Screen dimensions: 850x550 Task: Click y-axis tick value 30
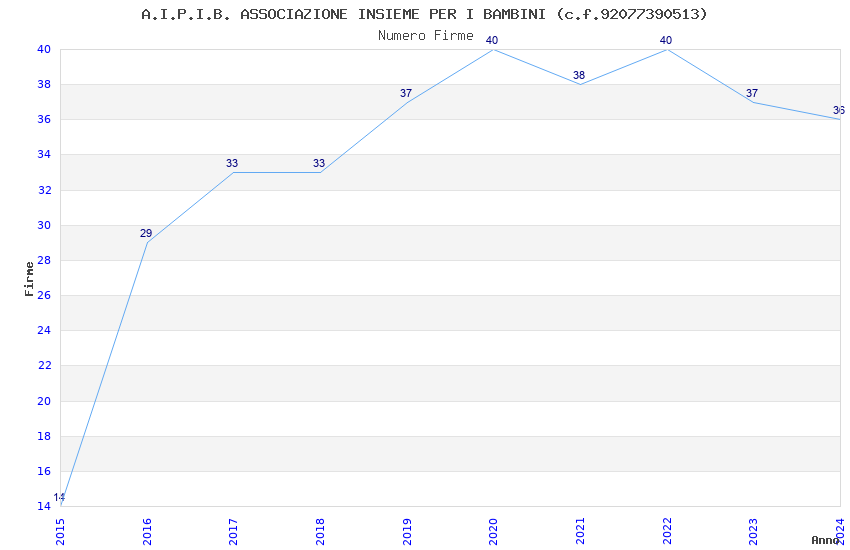[x=44, y=225]
